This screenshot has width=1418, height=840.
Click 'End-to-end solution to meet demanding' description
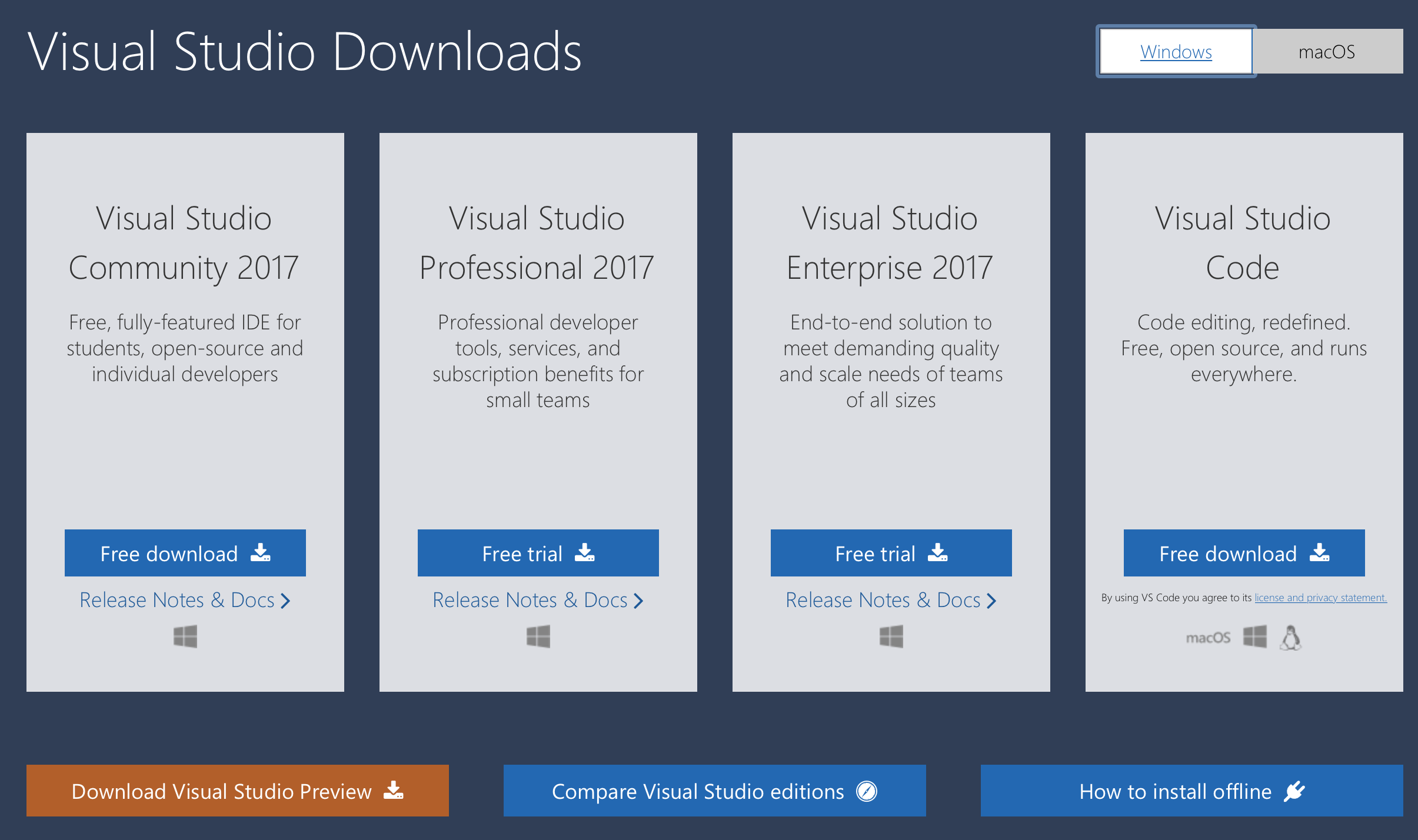point(891,361)
